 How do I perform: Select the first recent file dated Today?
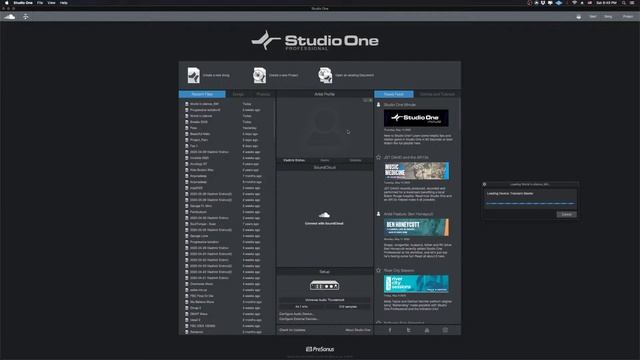click(227, 104)
